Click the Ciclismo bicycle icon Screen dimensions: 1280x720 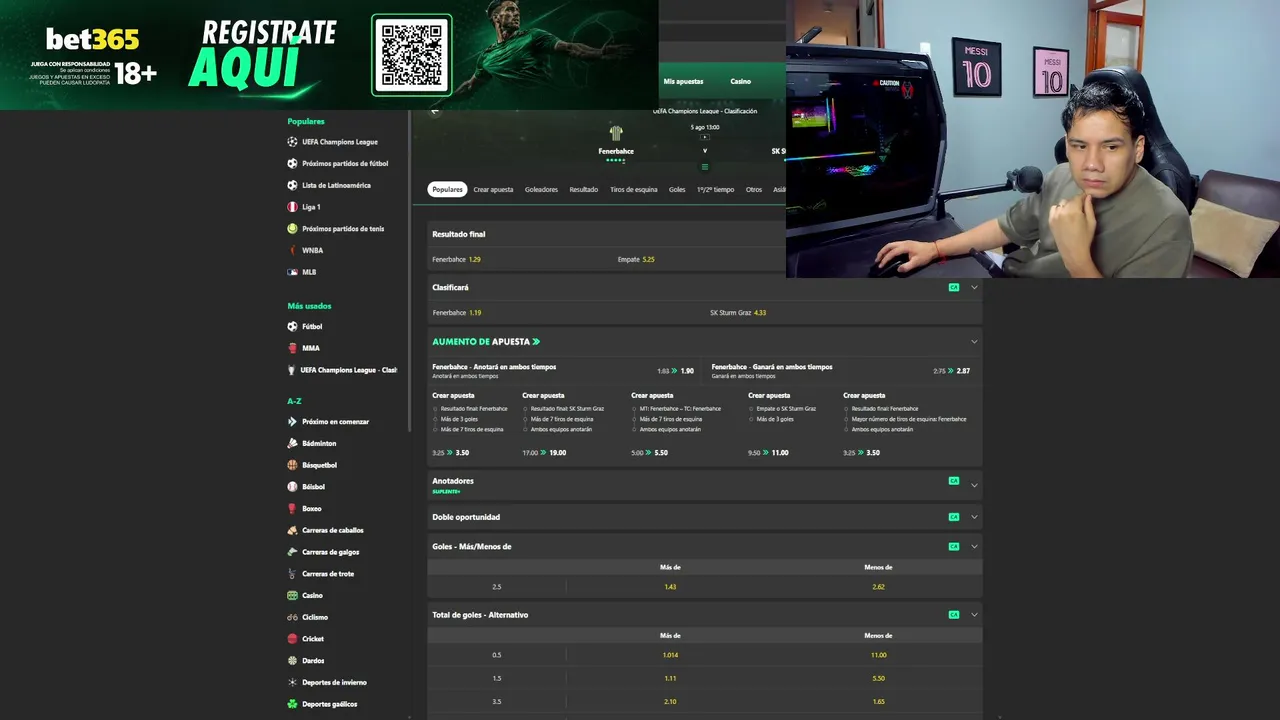[x=292, y=617]
